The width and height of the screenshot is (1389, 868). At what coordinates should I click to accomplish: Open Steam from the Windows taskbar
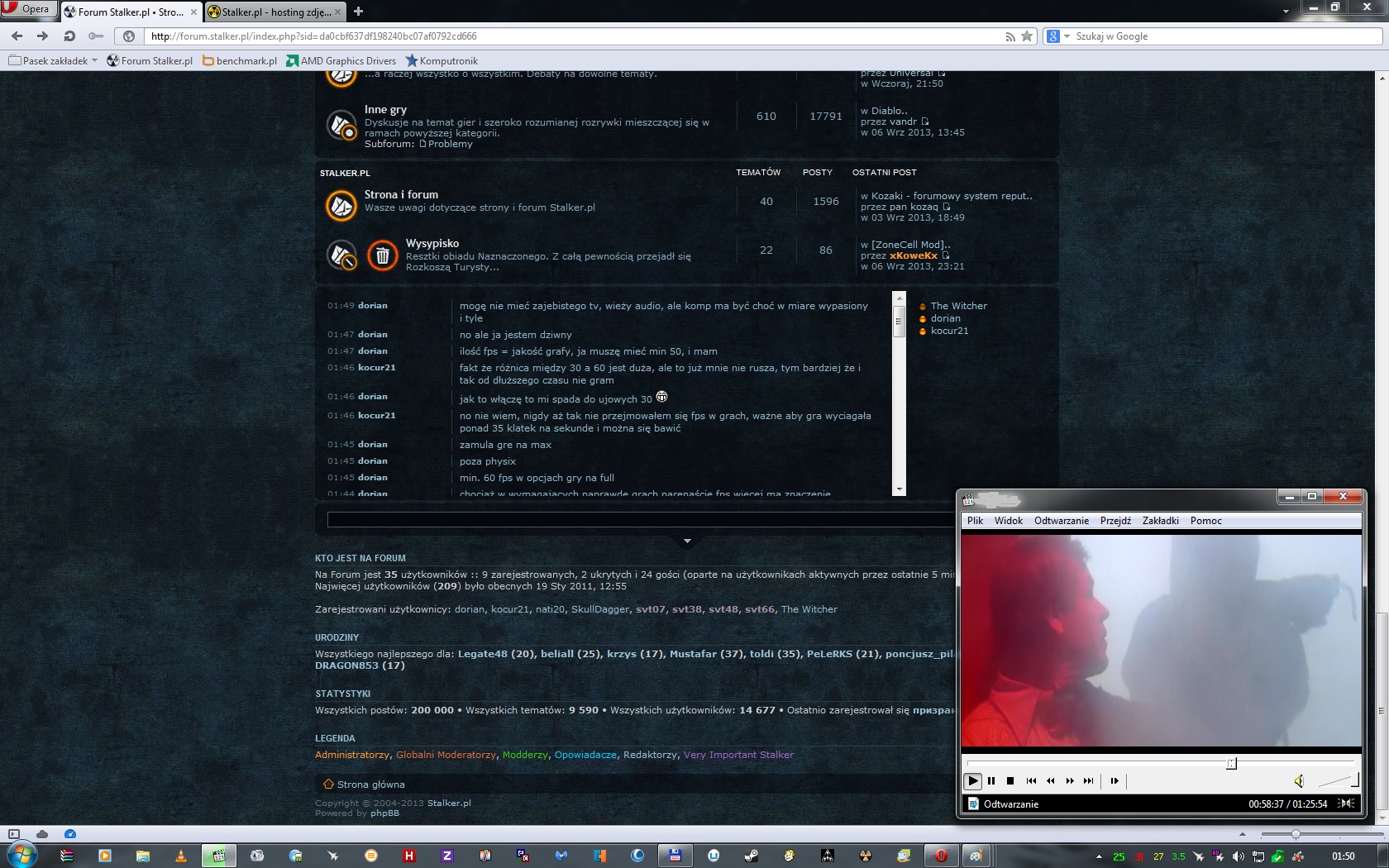click(x=752, y=856)
